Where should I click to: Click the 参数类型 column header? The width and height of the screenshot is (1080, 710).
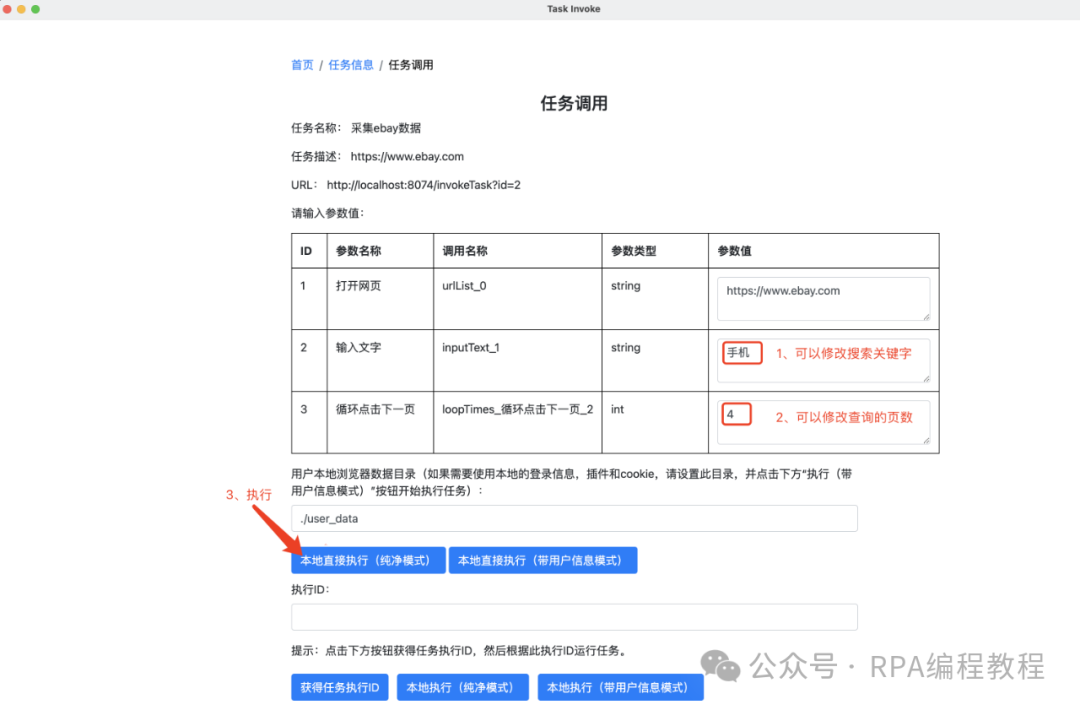tap(654, 251)
